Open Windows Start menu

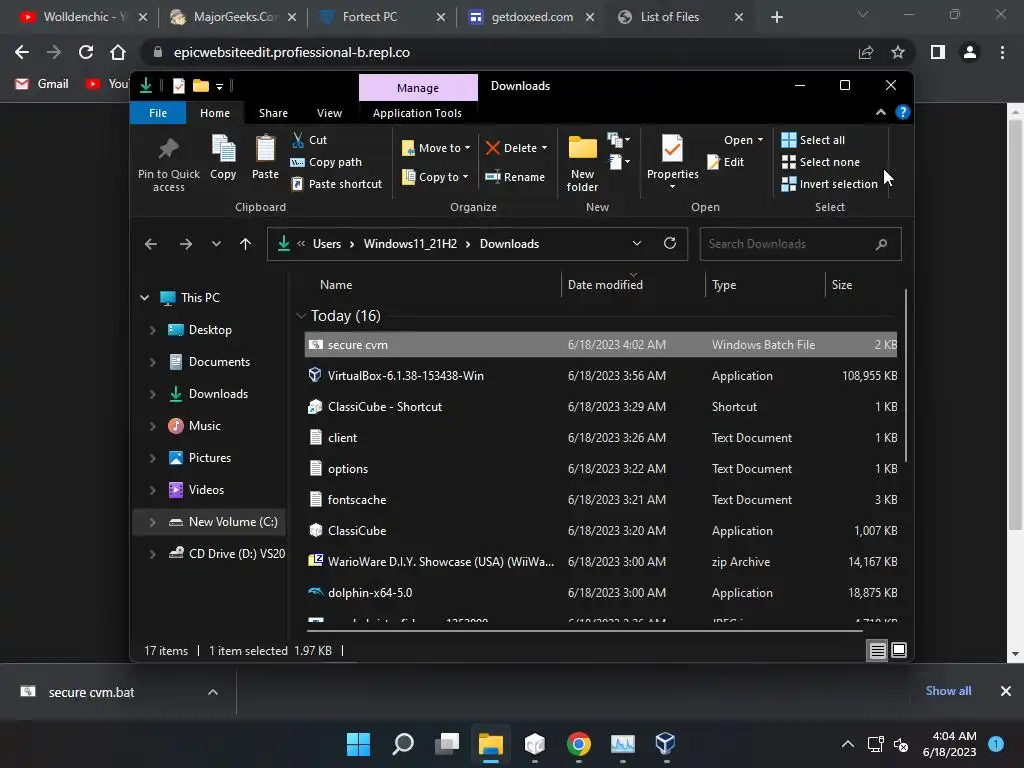click(358, 743)
